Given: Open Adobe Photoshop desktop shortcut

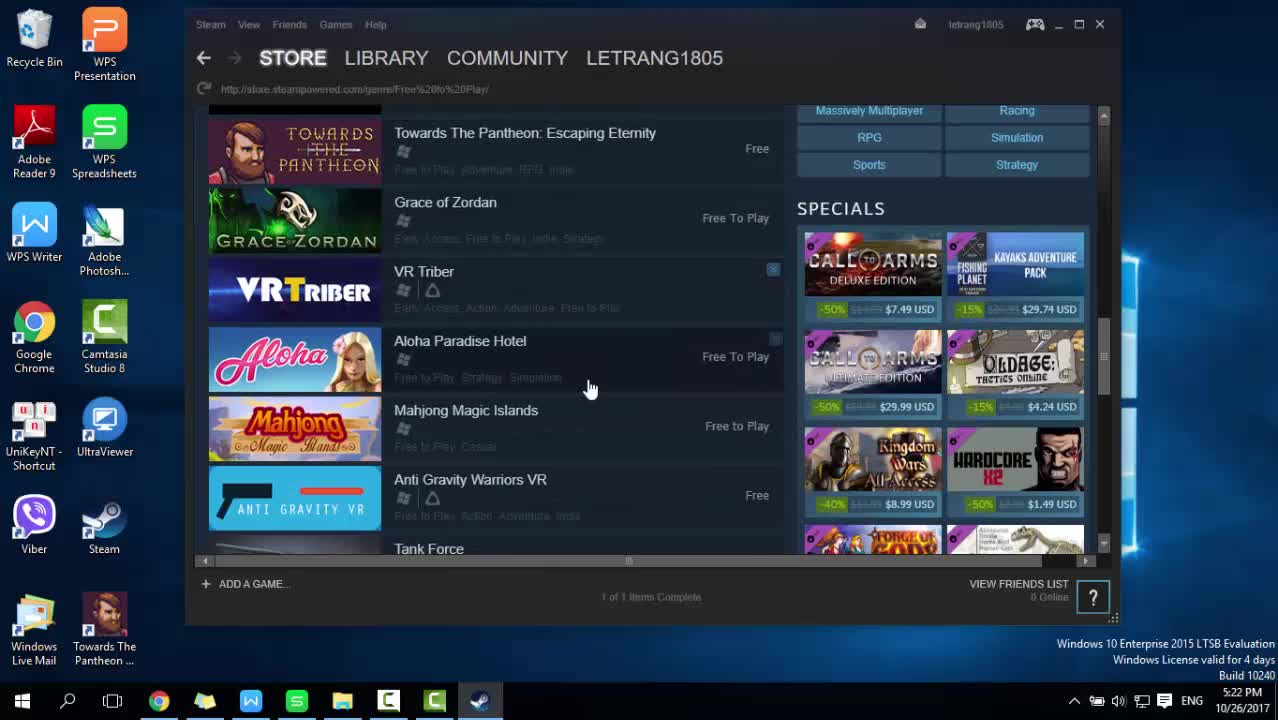Looking at the screenshot, I should click(104, 240).
